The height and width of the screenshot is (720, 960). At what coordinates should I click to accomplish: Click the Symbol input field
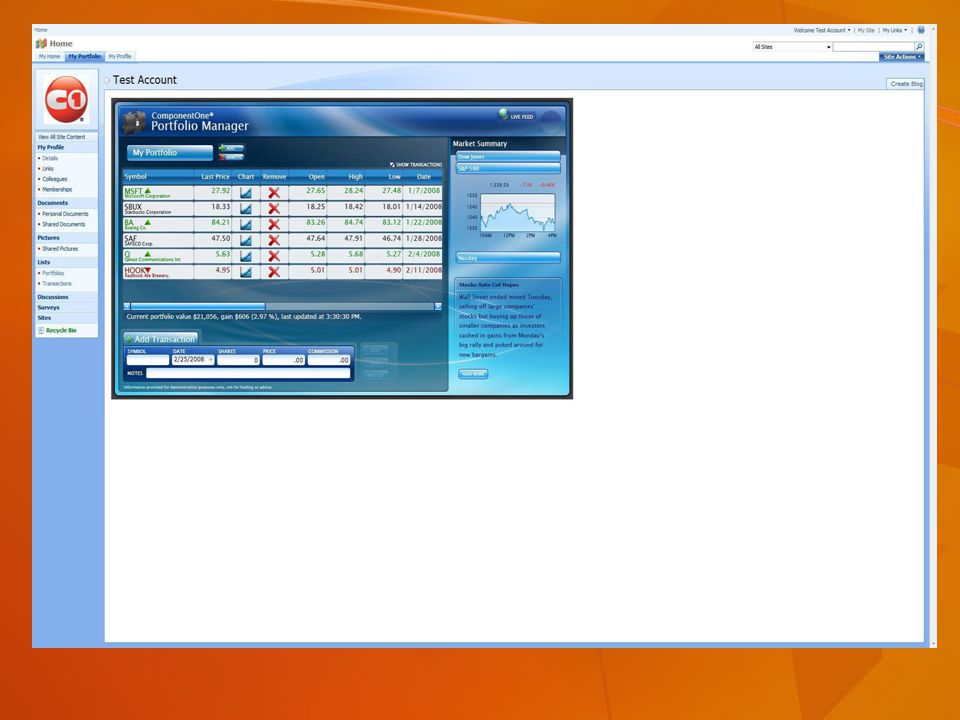click(148, 360)
